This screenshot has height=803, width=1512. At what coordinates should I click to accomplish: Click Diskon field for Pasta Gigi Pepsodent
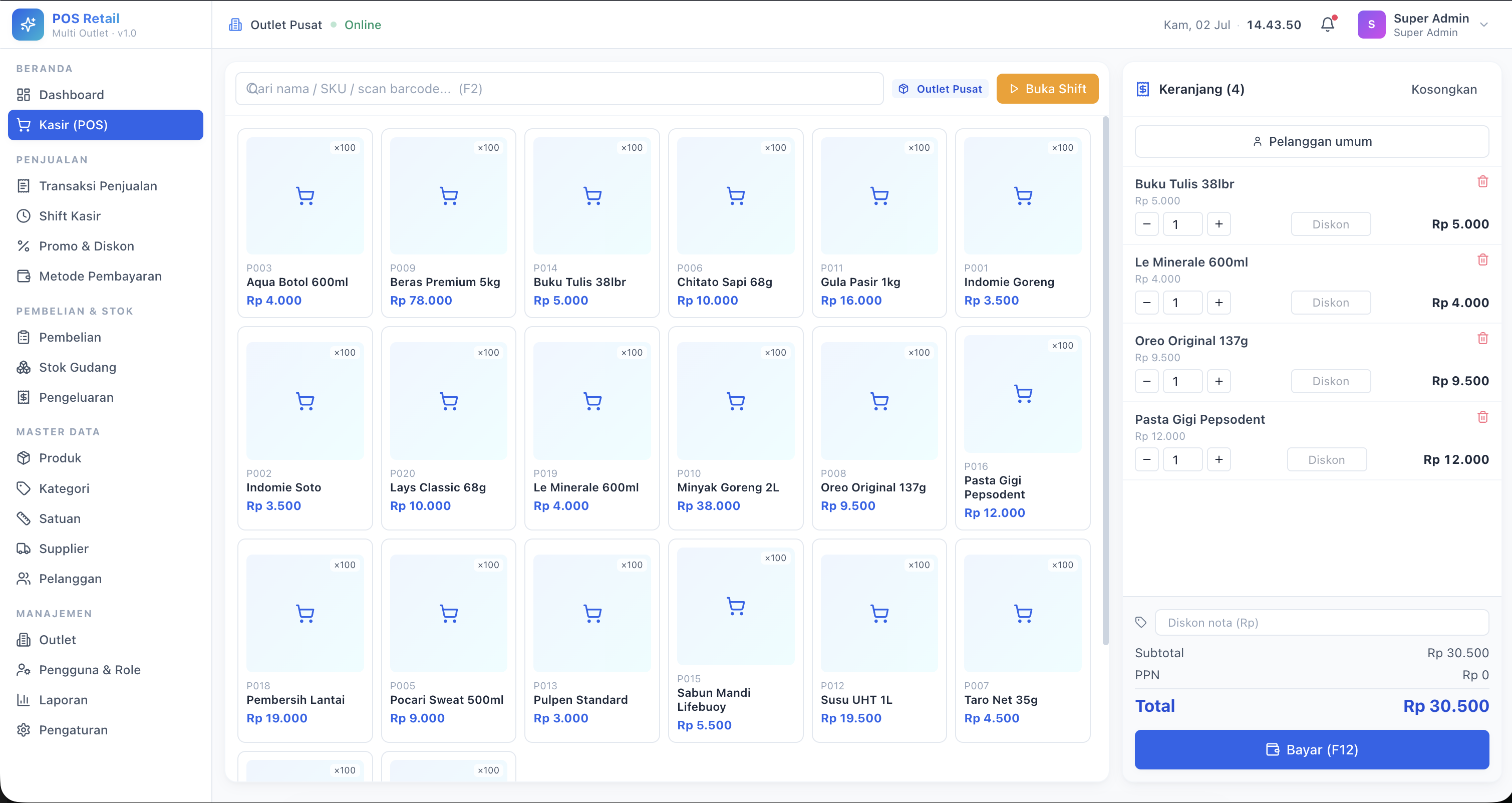coord(1327,460)
